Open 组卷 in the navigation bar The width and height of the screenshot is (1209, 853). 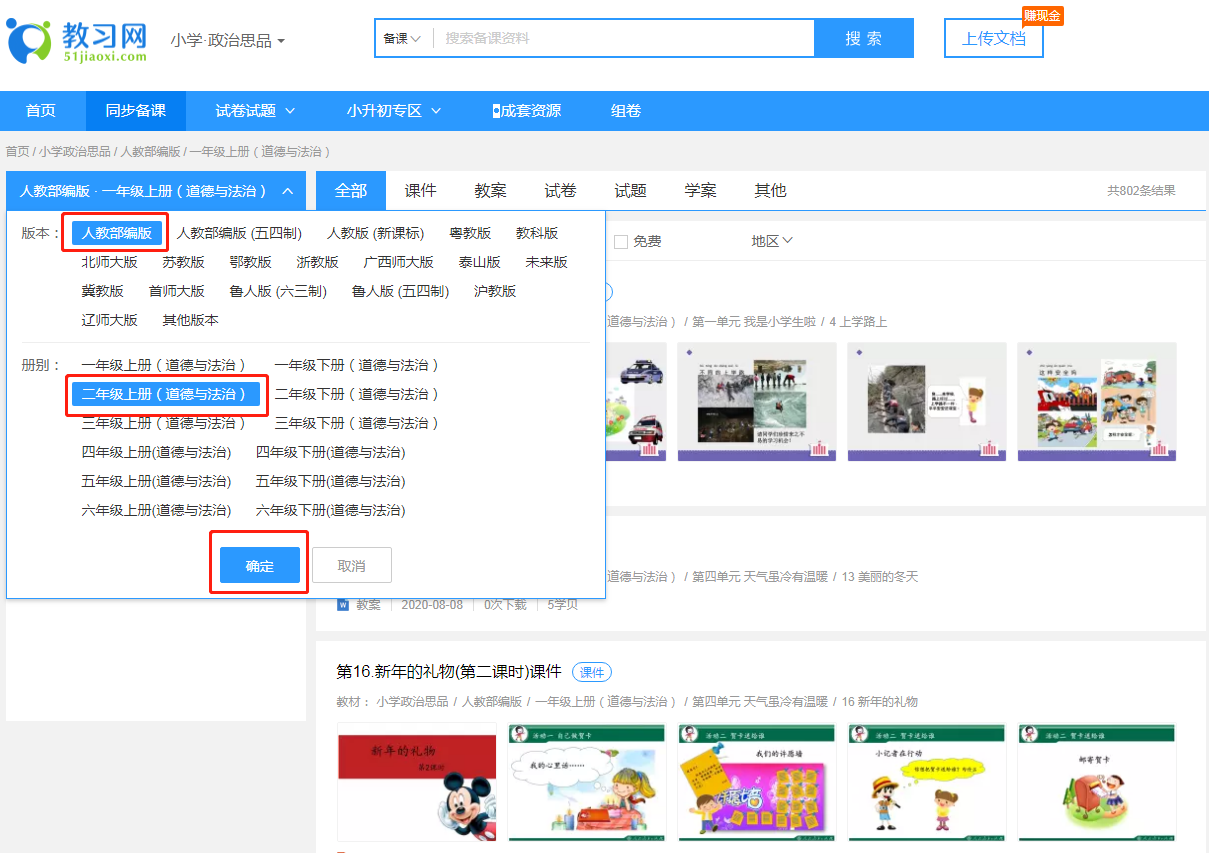coord(626,111)
